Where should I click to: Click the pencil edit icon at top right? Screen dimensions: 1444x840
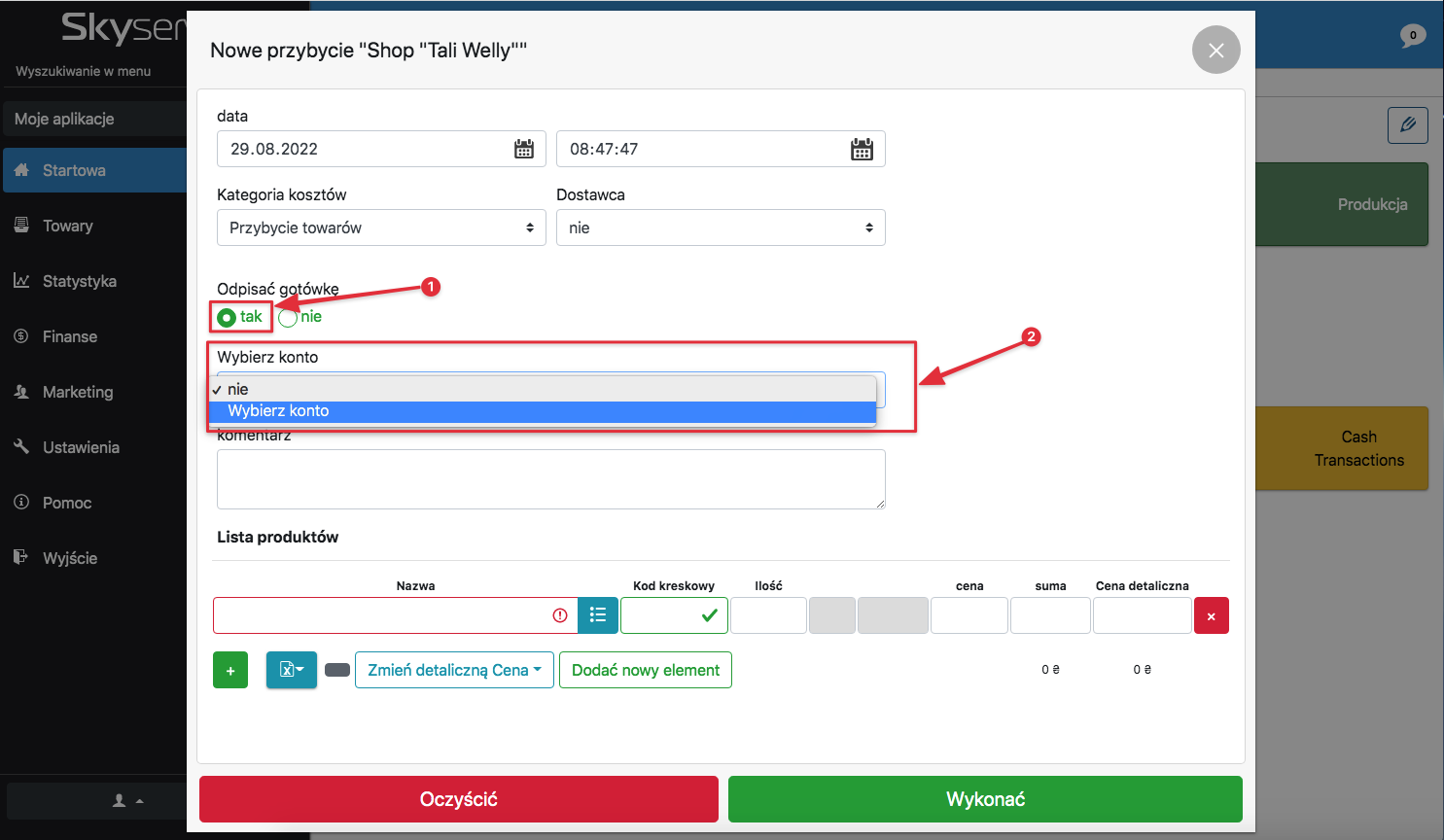(1407, 125)
